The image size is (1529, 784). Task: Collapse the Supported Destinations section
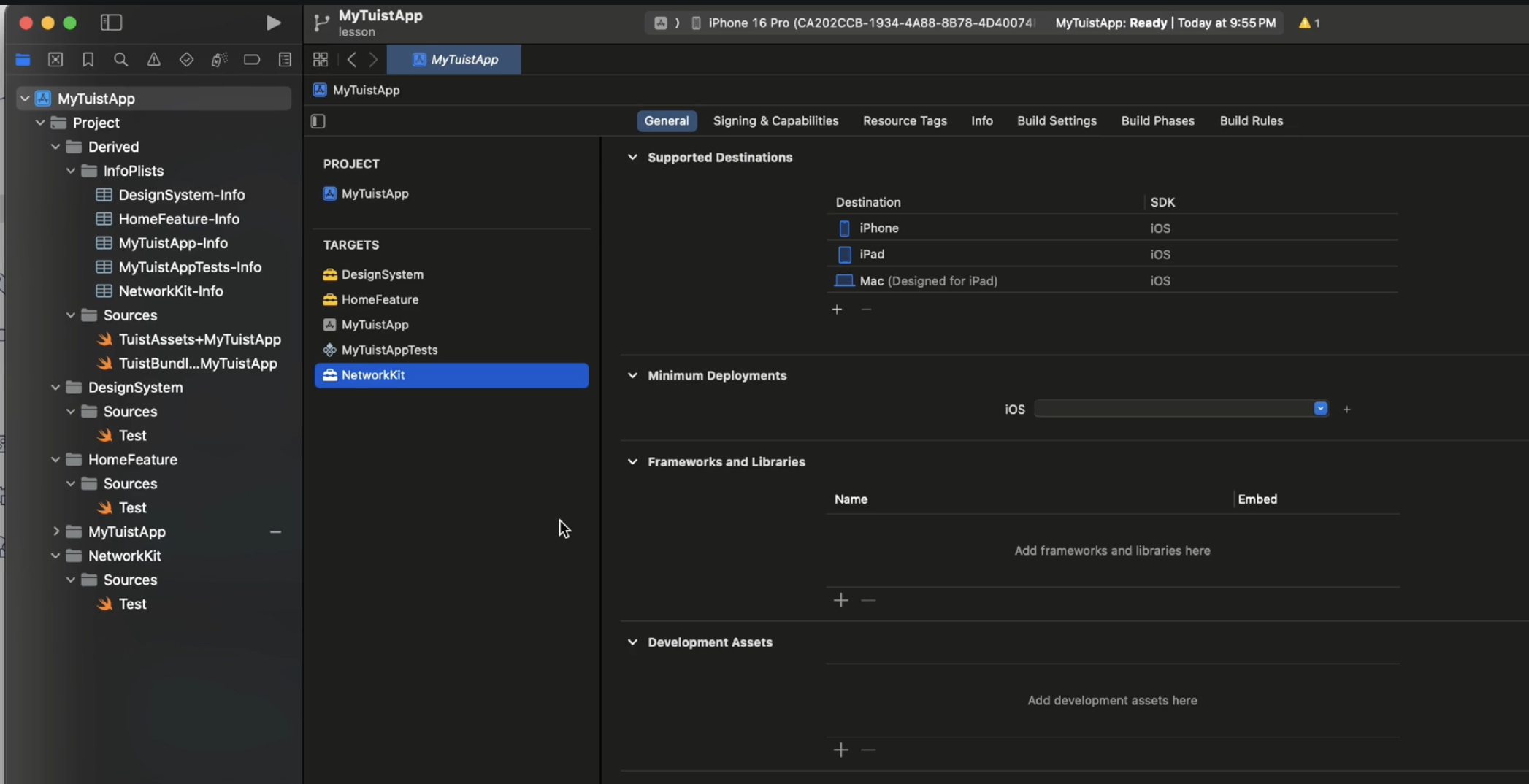632,158
